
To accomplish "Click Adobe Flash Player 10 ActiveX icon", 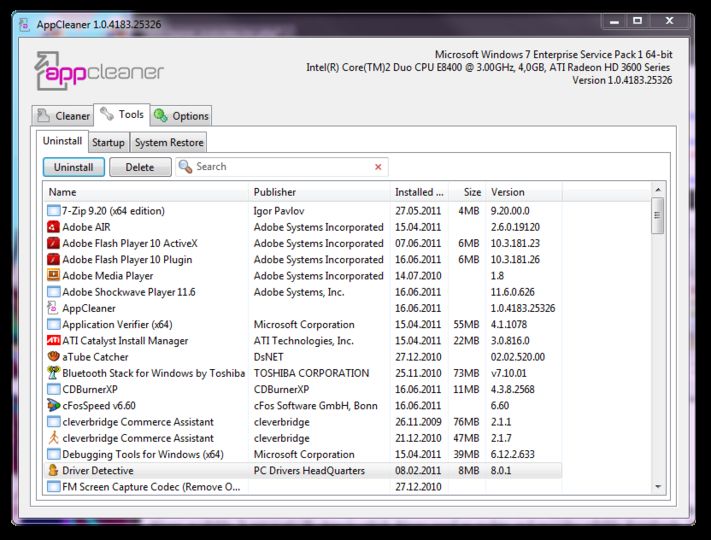I will coord(54,243).
